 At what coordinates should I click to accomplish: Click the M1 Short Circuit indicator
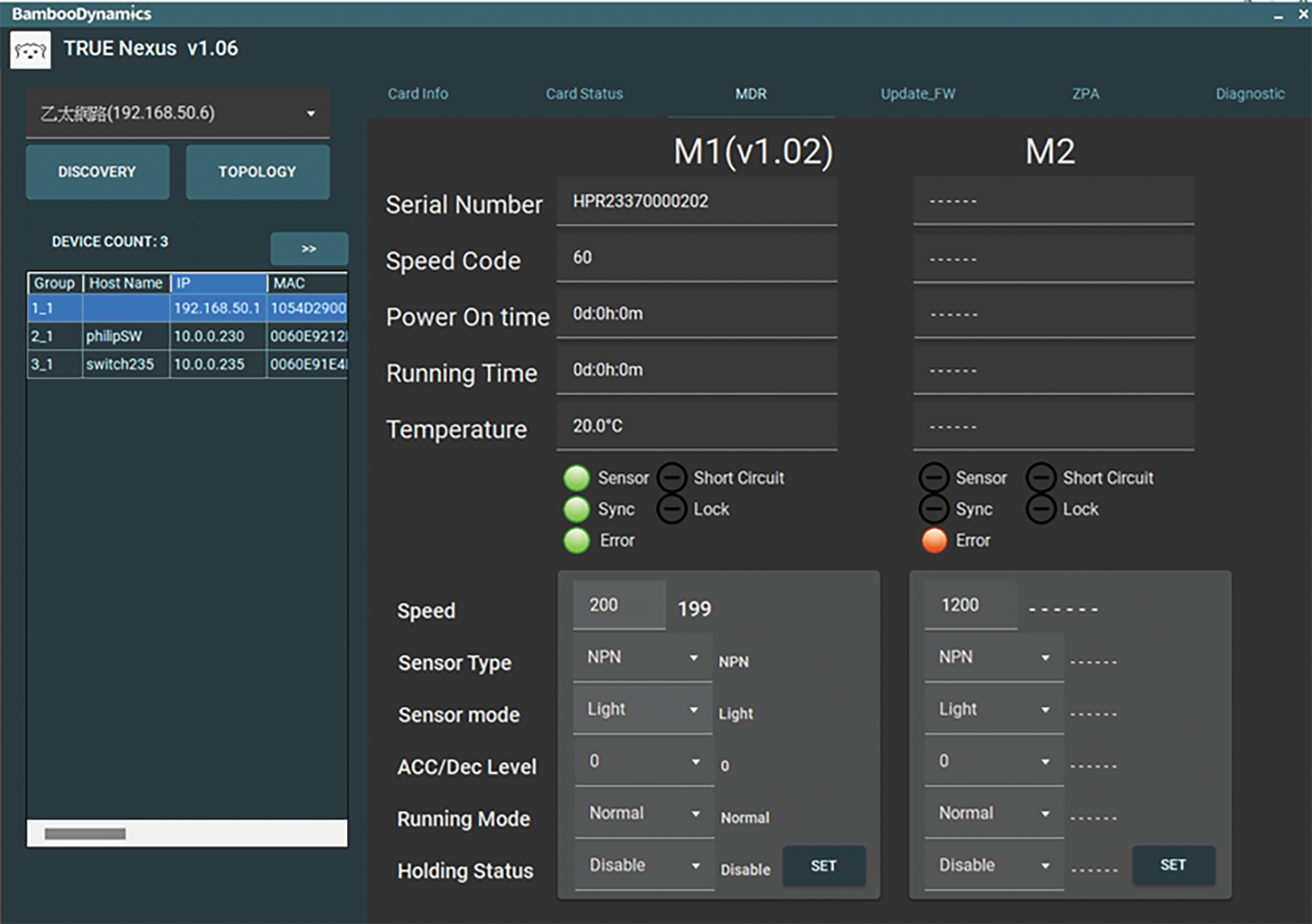pos(672,478)
